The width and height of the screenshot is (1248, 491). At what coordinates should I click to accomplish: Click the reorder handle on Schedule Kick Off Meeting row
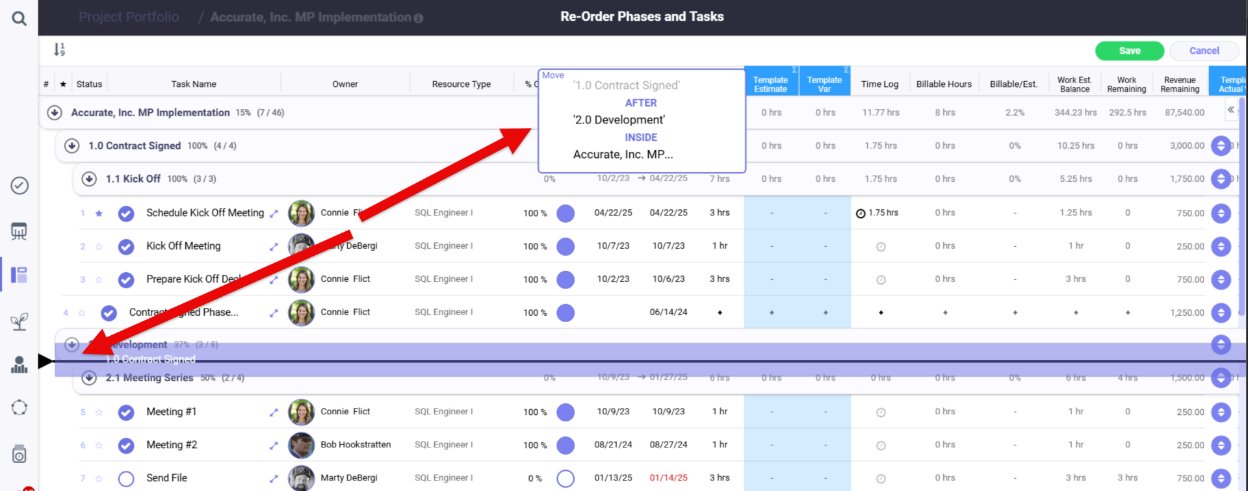click(x=1220, y=213)
